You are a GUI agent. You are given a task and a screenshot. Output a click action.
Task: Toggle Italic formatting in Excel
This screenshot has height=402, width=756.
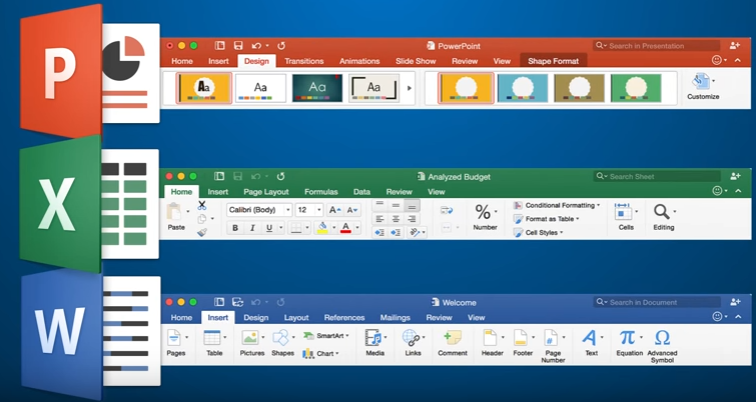click(252, 228)
